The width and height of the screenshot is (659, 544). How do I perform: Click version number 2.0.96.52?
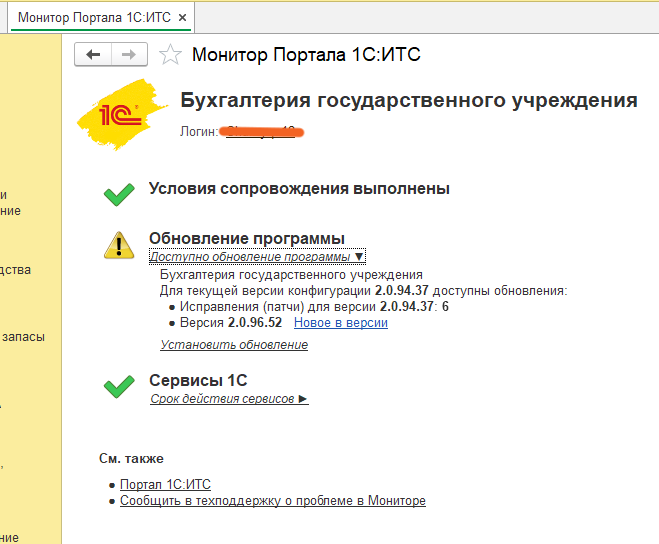tap(255, 322)
